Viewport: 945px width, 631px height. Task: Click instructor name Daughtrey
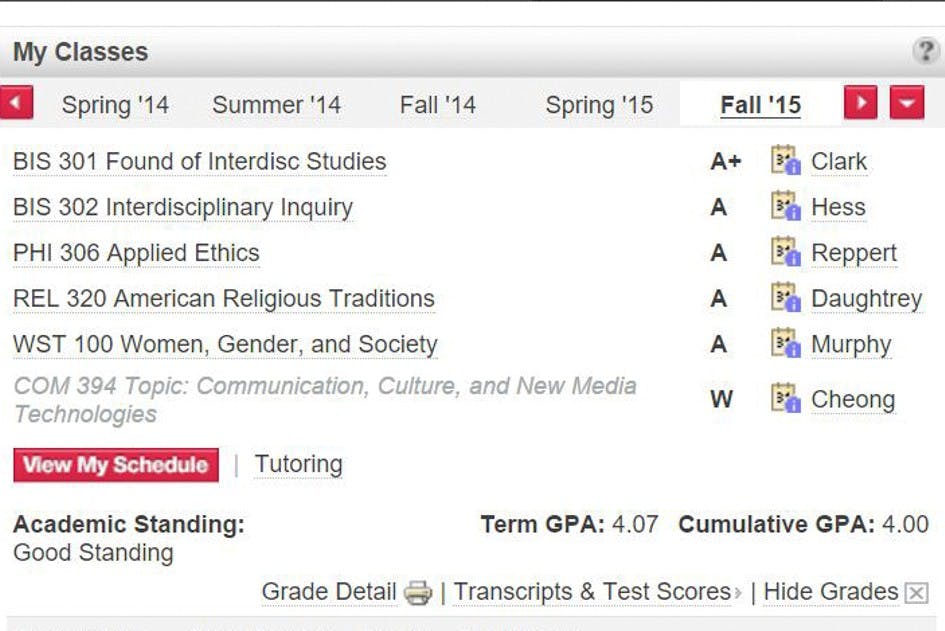pos(866,298)
